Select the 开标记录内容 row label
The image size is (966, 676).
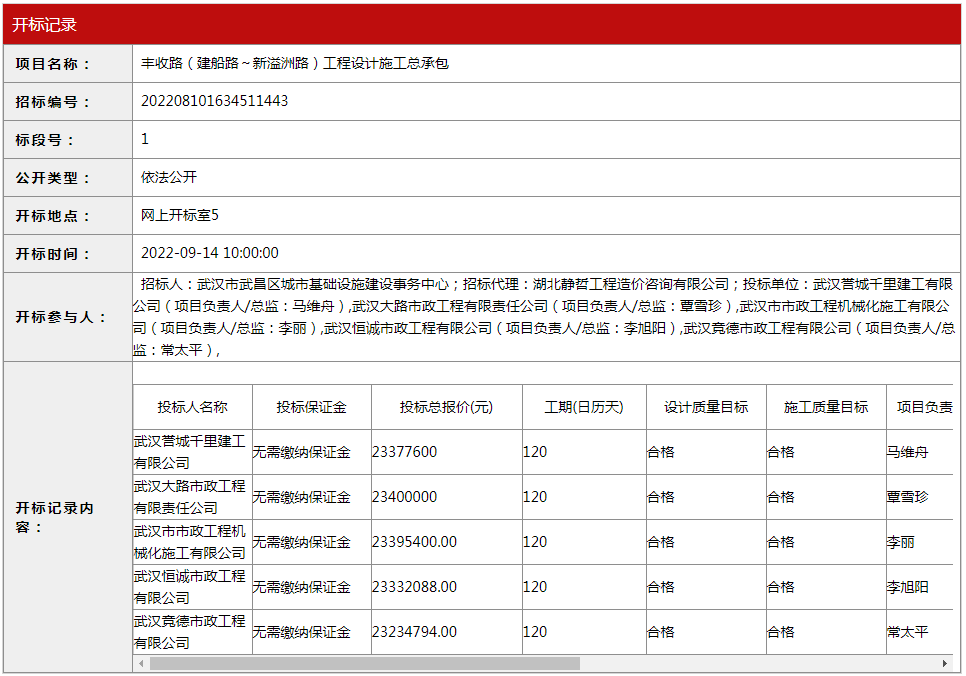(x=54, y=518)
